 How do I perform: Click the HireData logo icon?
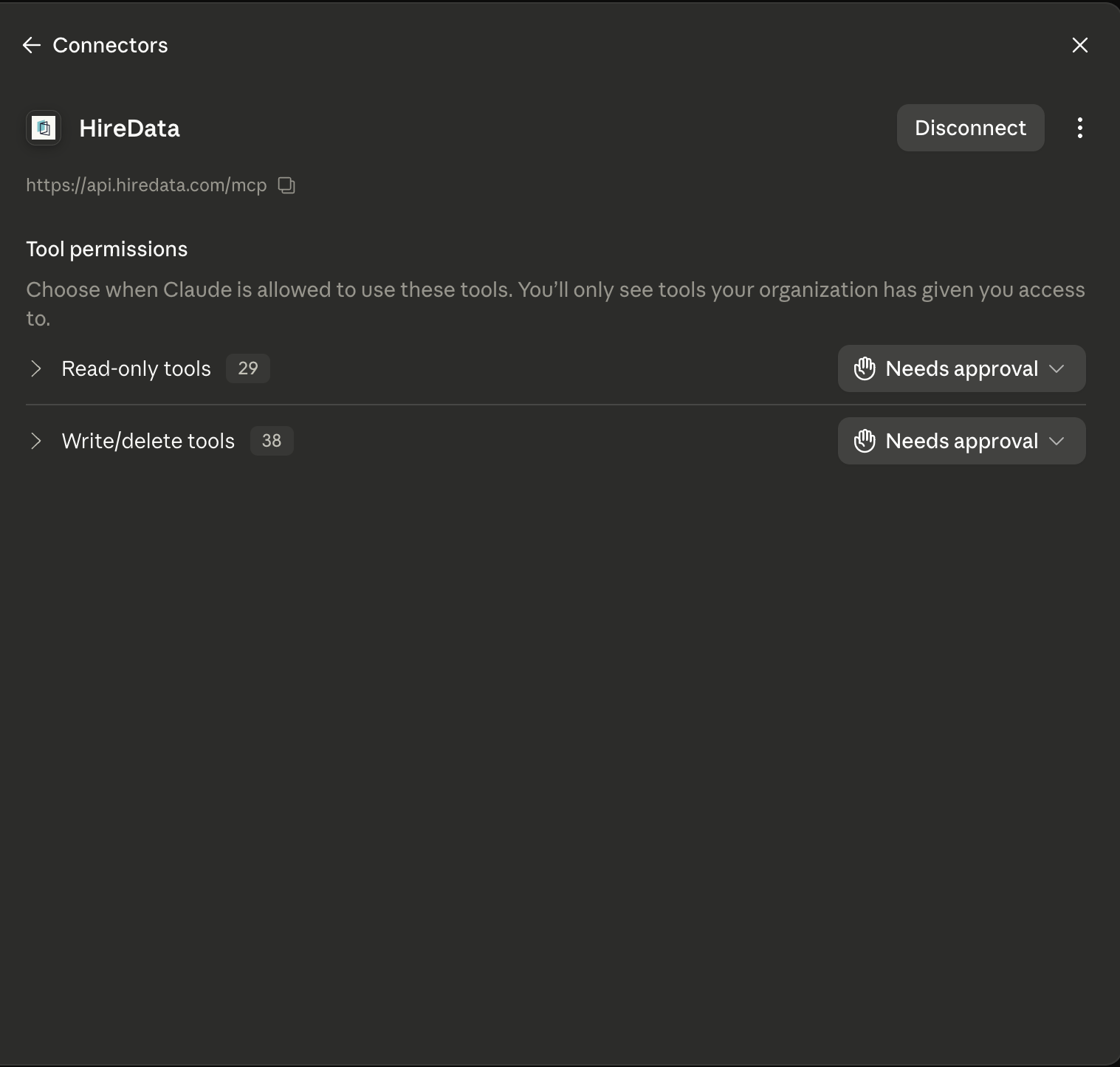pos(44,128)
